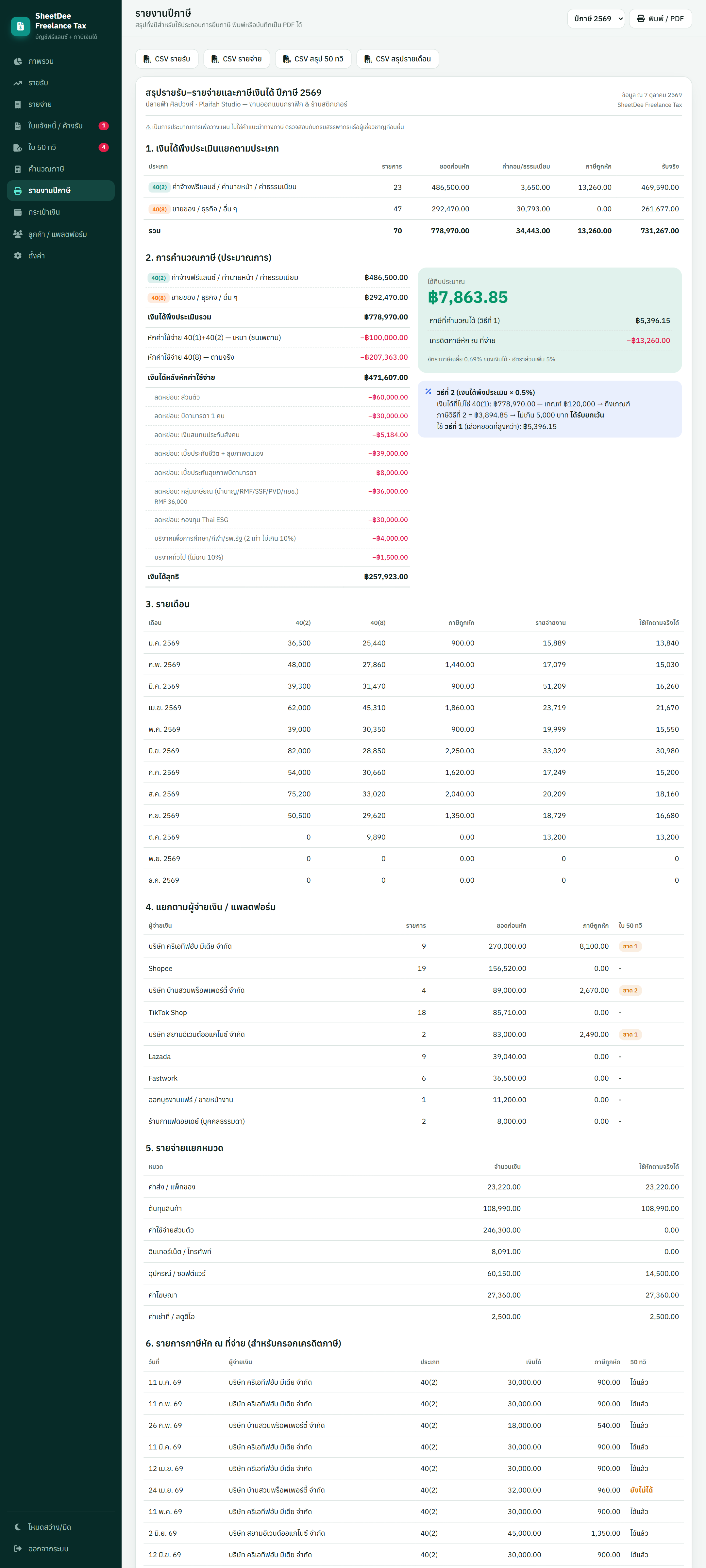Click the ยังไม่ได้ status on 24 เม.ย. 69
Viewport: 706px width, 1568px height.
click(x=641, y=1490)
